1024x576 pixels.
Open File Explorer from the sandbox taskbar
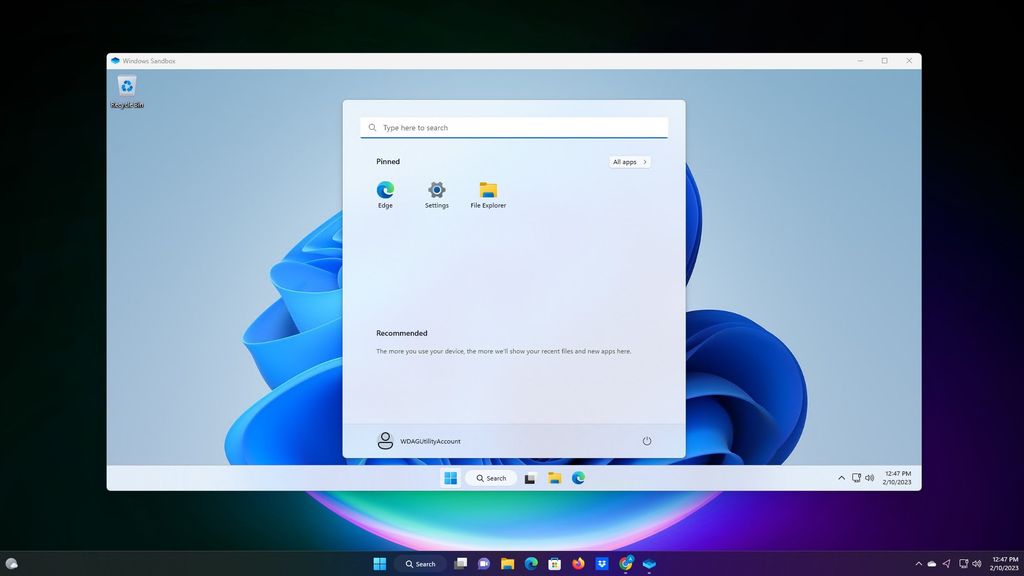tap(554, 478)
